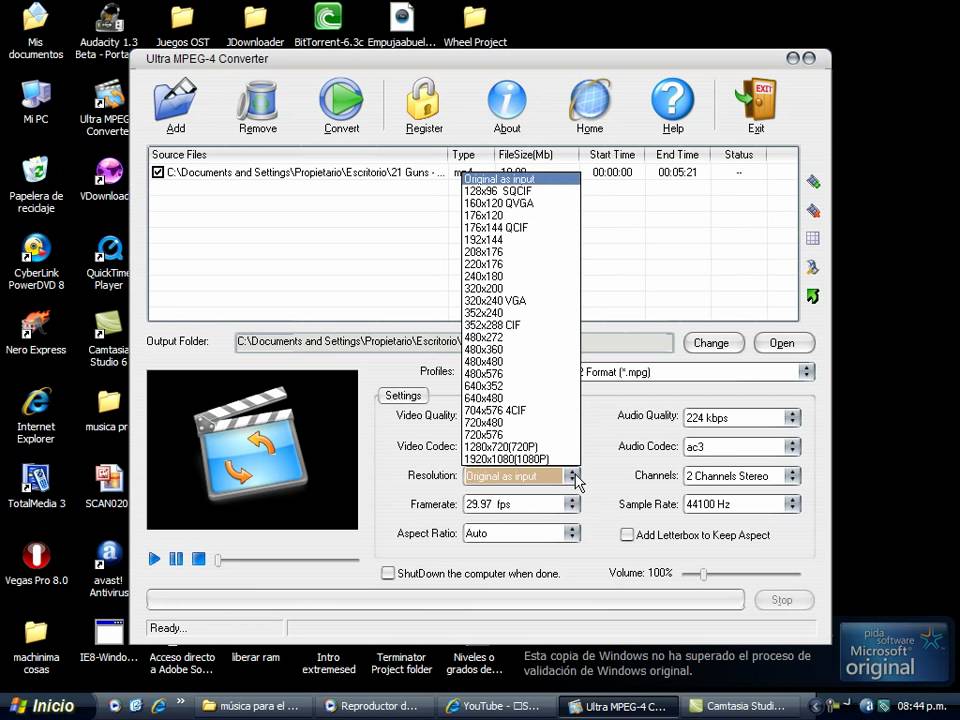960x720 pixels.
Task: Open the Aspect Ratio Auto dropdown
Action: point(572,533)
